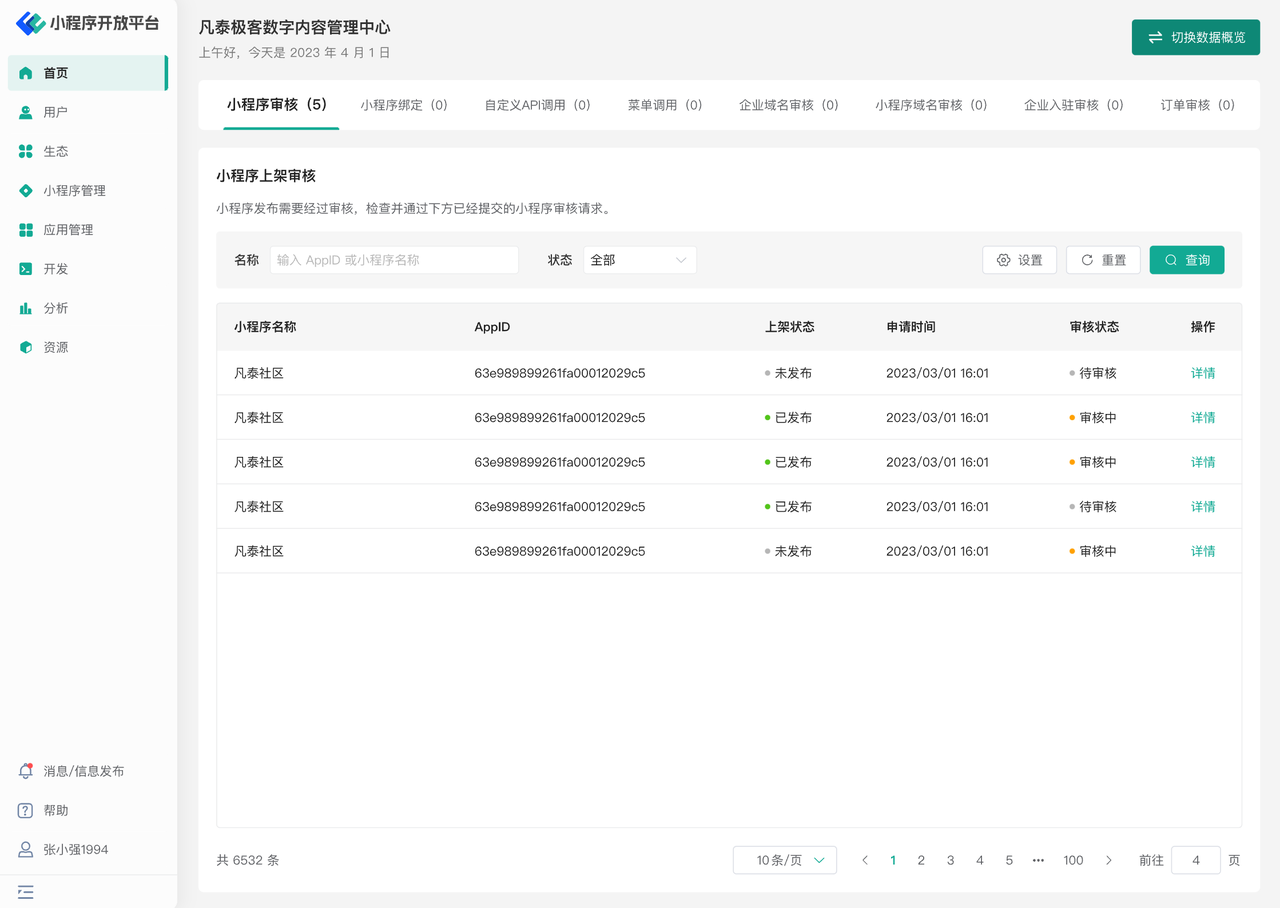1280x908 pixels.
Task: Click the 分析 bar chart icon
Action: (26, 308)
